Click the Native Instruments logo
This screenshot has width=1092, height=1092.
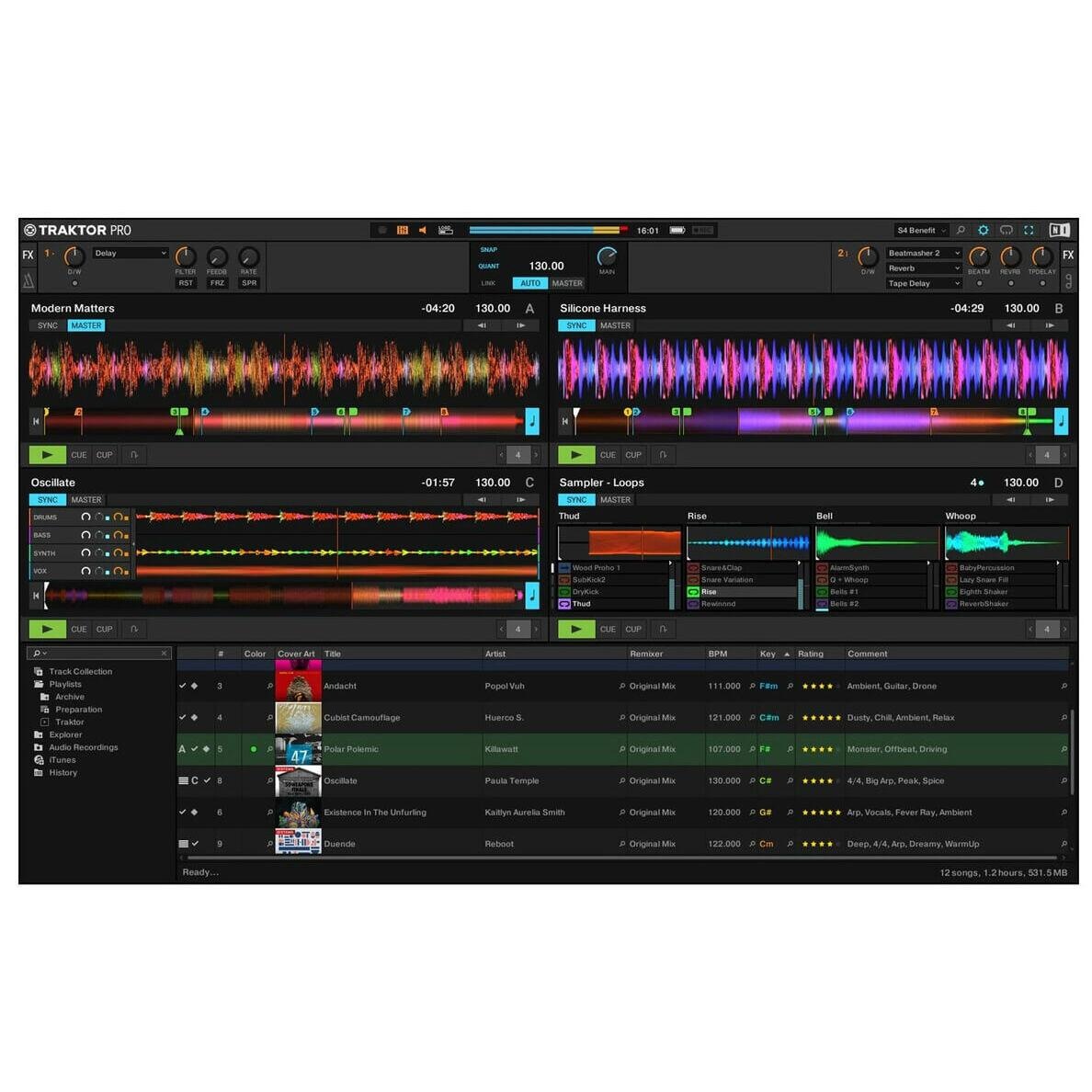[x=1059, y=230]
